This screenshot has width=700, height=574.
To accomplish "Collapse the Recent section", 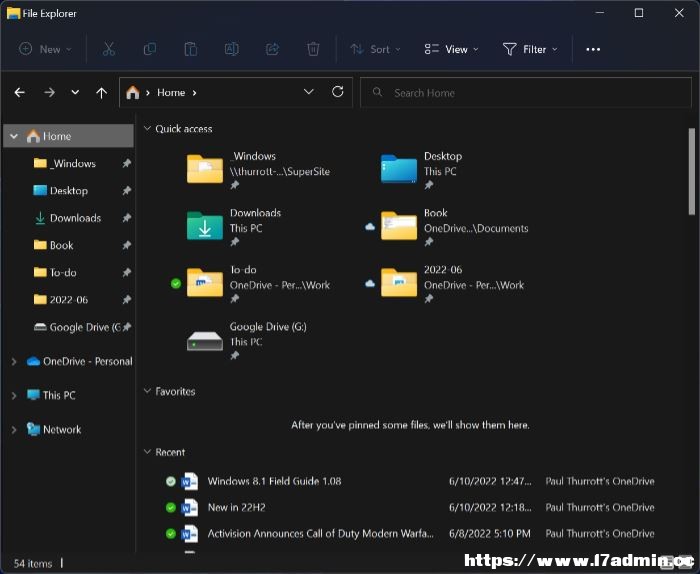I will (147, 452).
